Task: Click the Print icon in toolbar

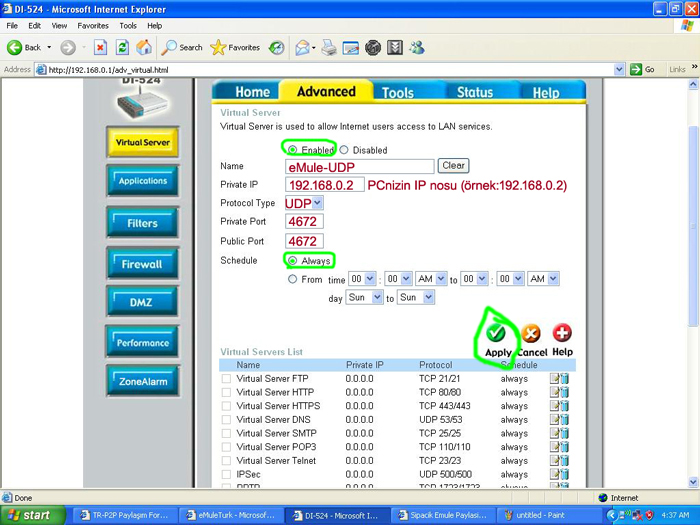Action: coord(329,47)
